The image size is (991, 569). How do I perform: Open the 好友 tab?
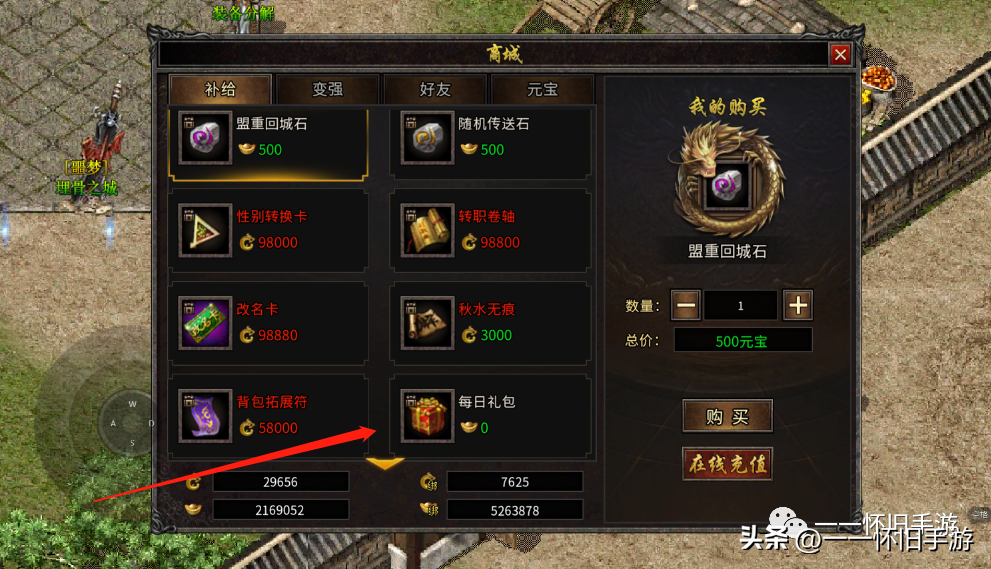(435, 90)
